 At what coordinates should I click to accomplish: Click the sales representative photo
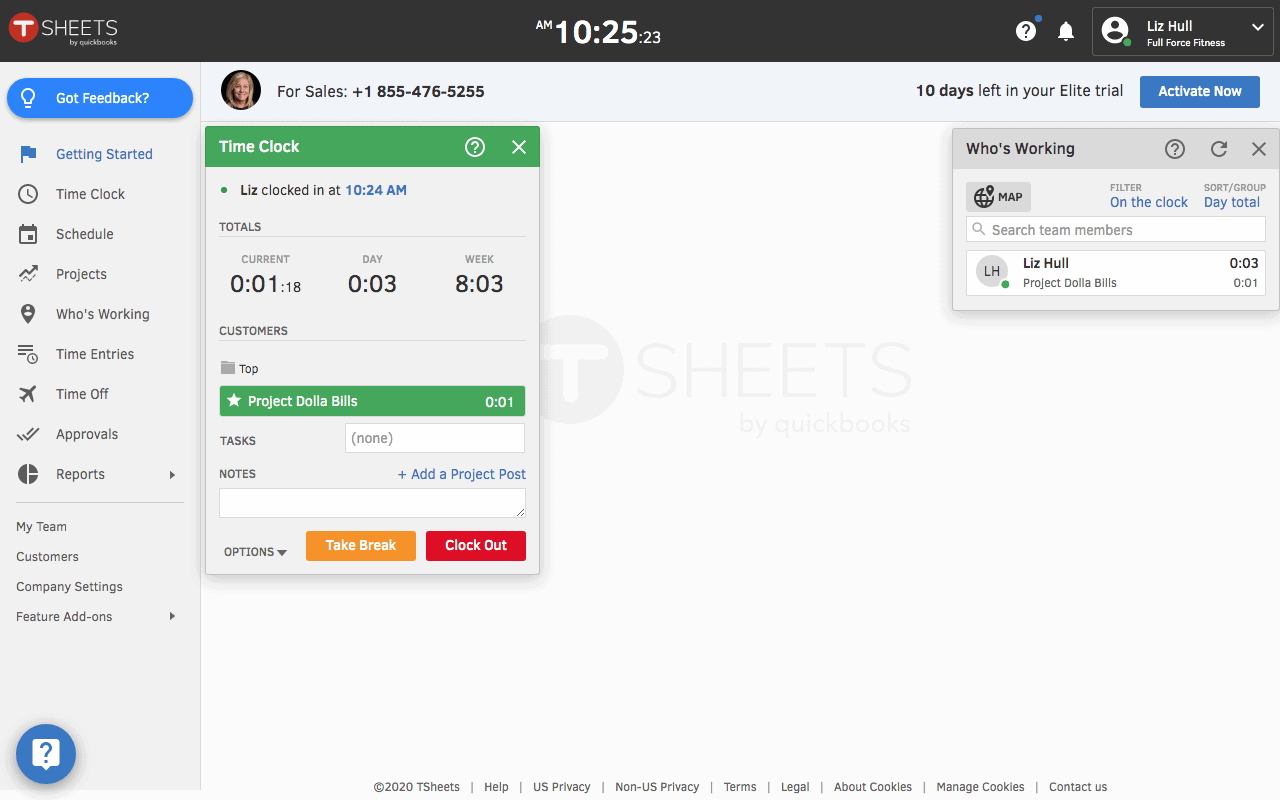[241, 90]
